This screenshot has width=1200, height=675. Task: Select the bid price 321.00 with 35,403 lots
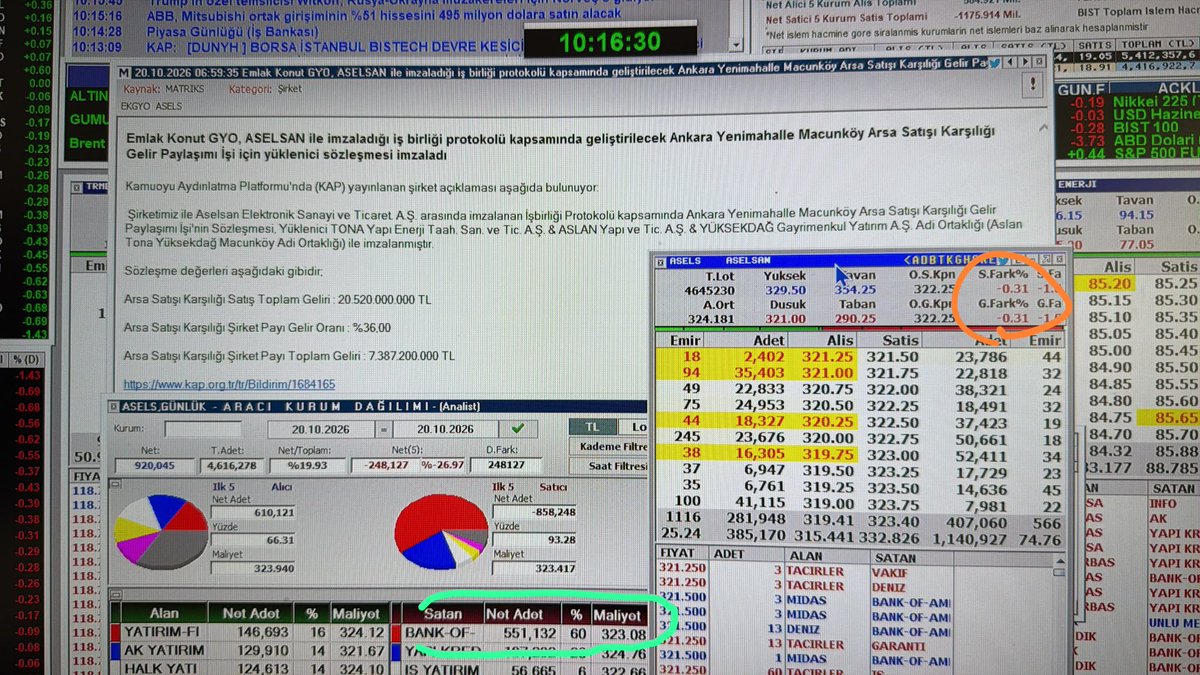826,372
